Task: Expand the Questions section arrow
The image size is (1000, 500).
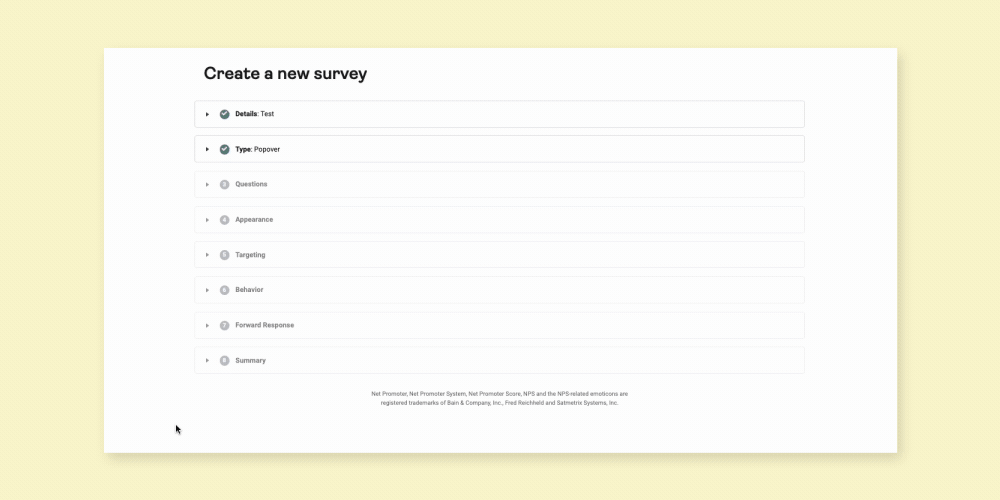Action: pyautogui.click(x=207, y=184)
